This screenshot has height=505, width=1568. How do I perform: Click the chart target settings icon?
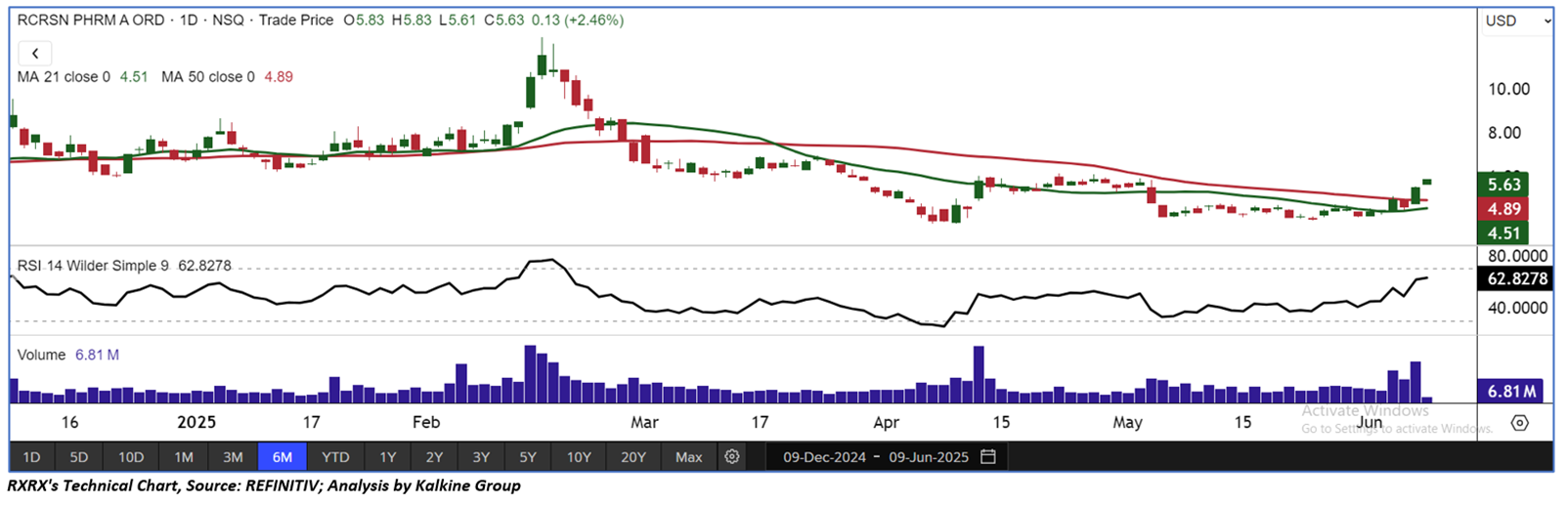1519,423
